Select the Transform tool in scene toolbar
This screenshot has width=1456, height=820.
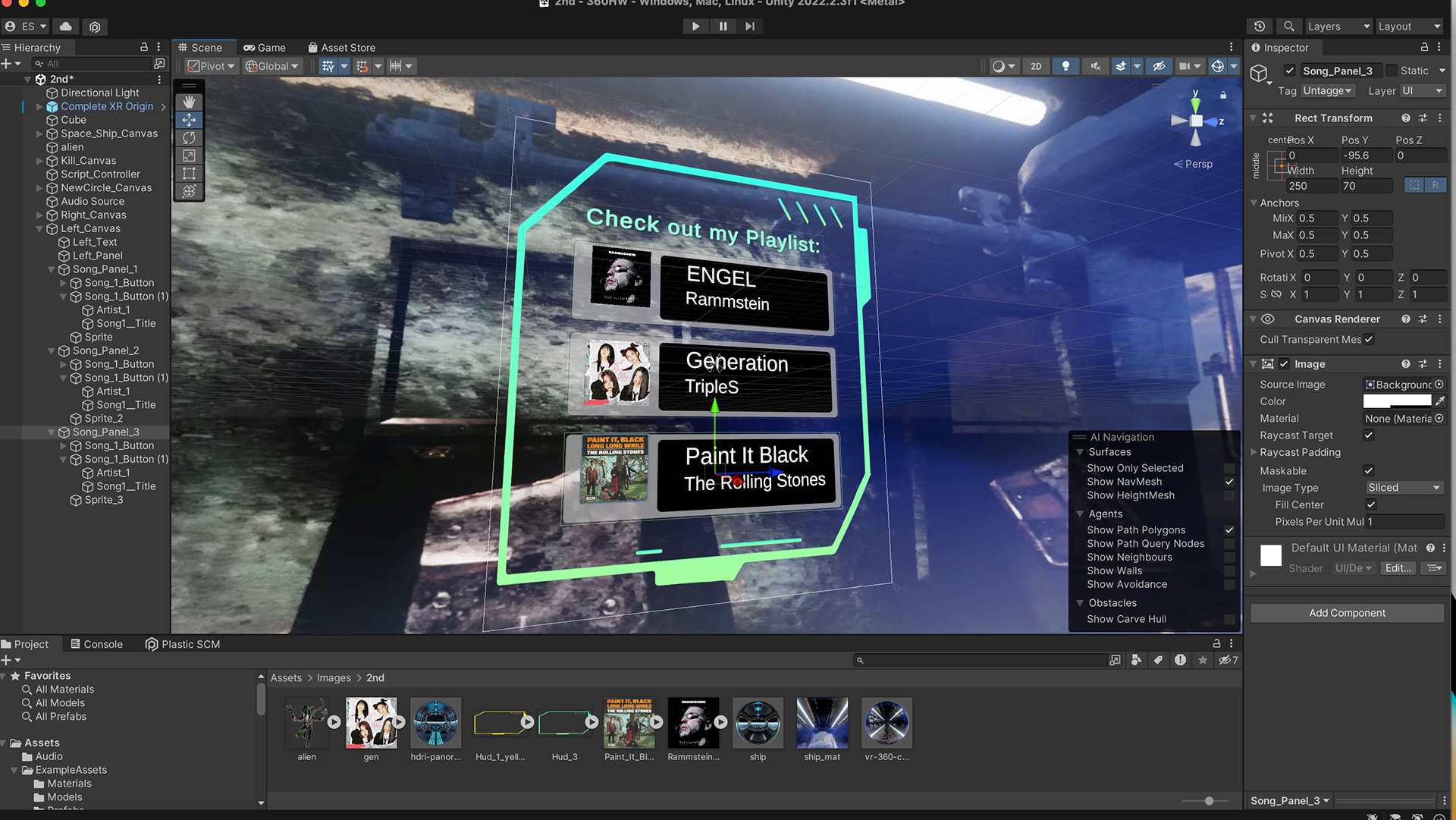pyautogui.click(x=189, y=191)
